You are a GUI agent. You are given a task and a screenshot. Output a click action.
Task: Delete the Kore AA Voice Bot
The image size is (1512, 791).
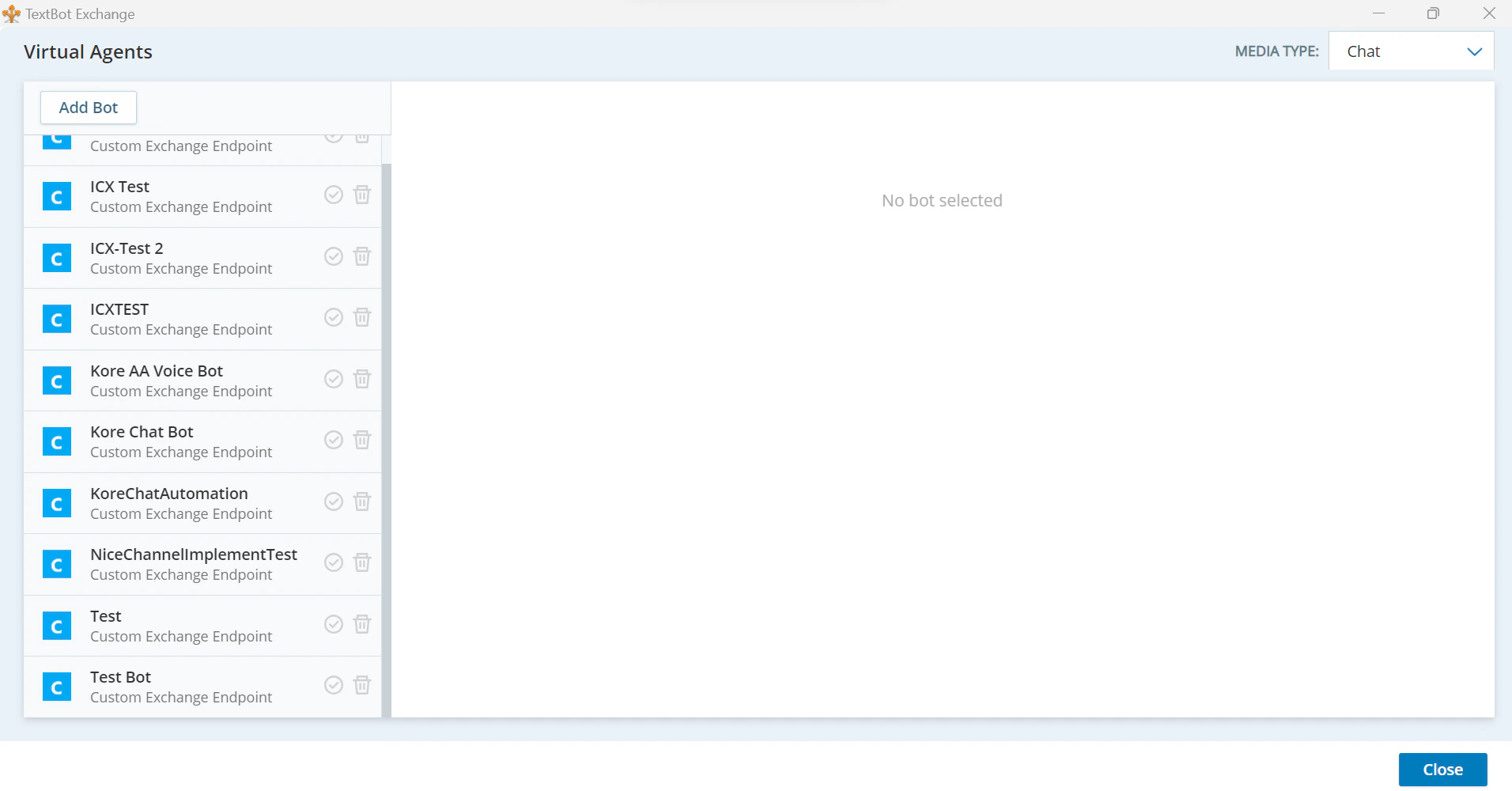[x=362, y=379]
